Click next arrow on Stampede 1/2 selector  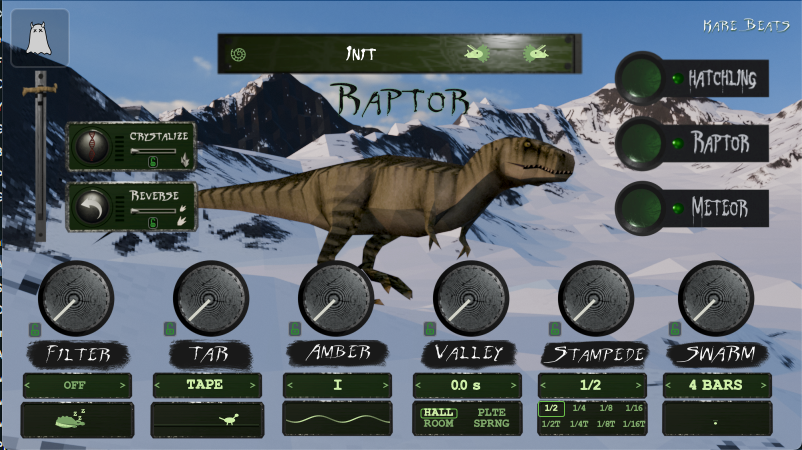pos(638,385)
